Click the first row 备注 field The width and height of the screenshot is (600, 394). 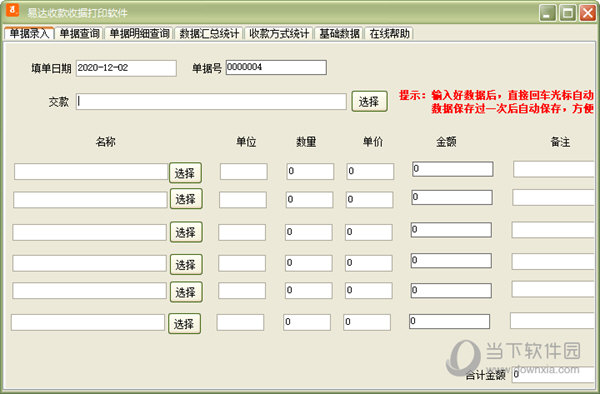tap(554, 169)
